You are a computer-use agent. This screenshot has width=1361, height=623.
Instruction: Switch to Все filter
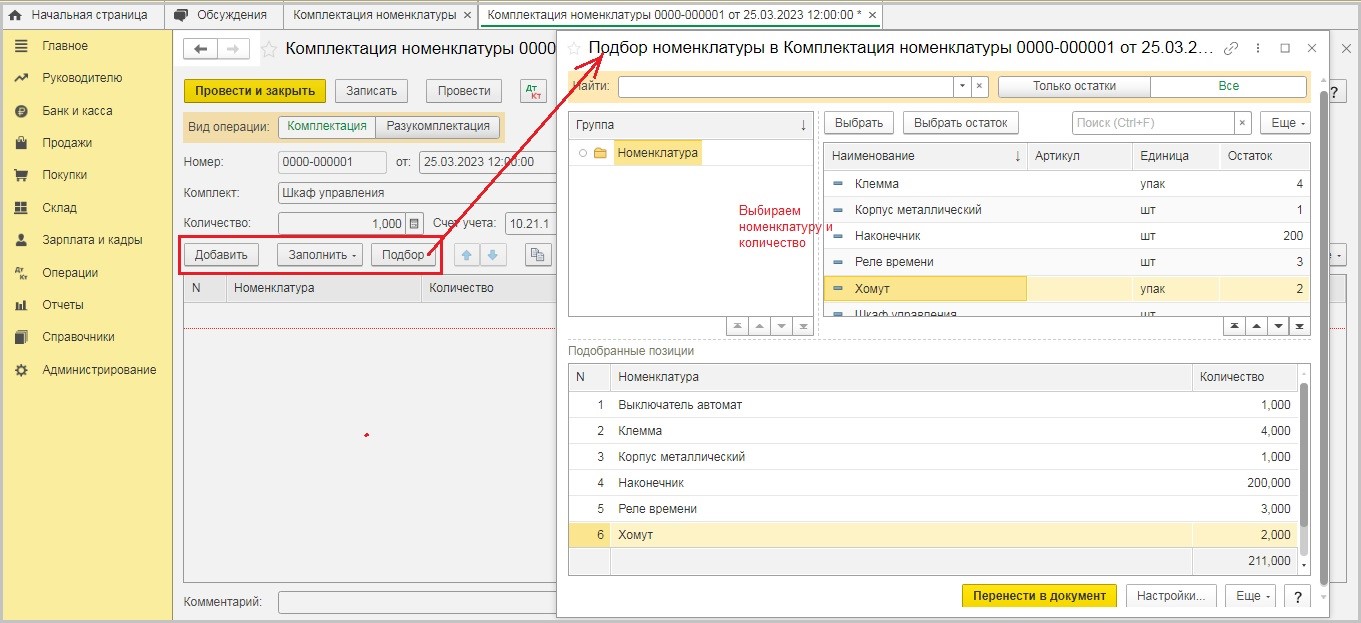pos(1228,87)
